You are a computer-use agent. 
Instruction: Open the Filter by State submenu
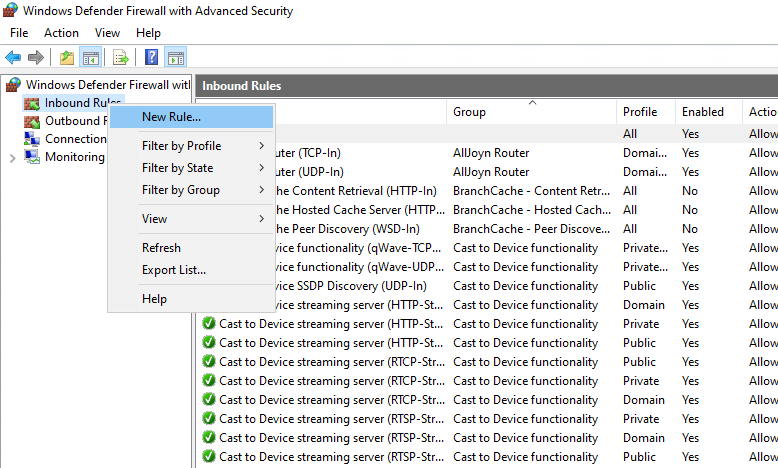[192, 168]
